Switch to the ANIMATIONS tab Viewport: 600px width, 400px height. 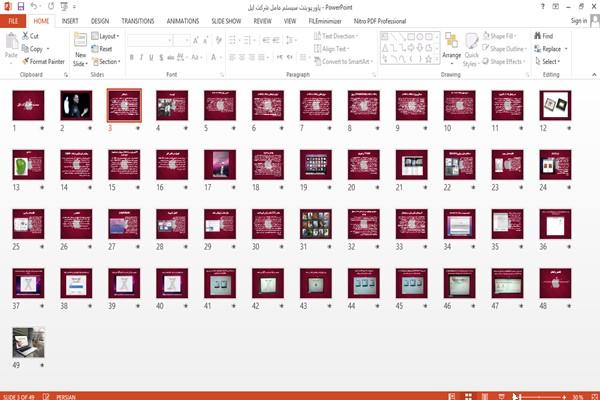pyautogui.click(x=183, y=21)
